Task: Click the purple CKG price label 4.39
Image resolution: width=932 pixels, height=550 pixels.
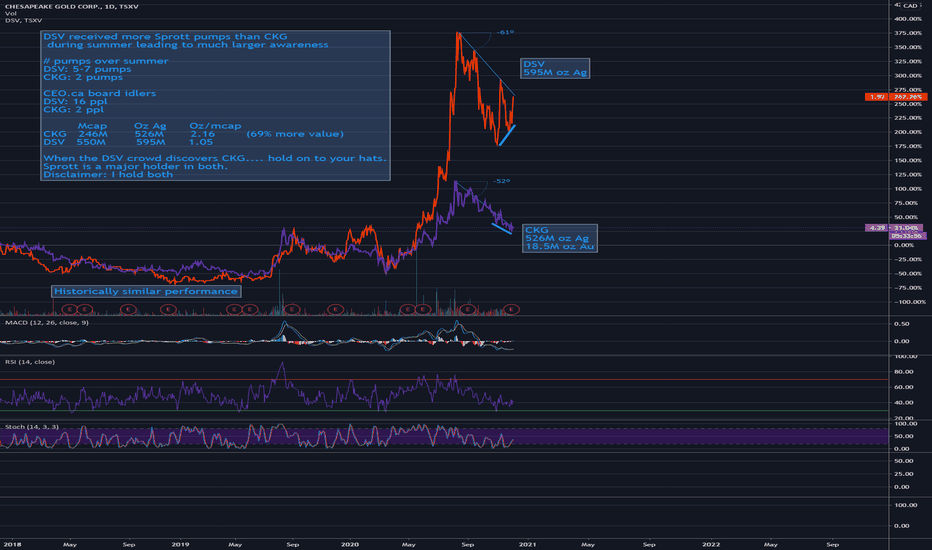Action: [x=876, y=228]
